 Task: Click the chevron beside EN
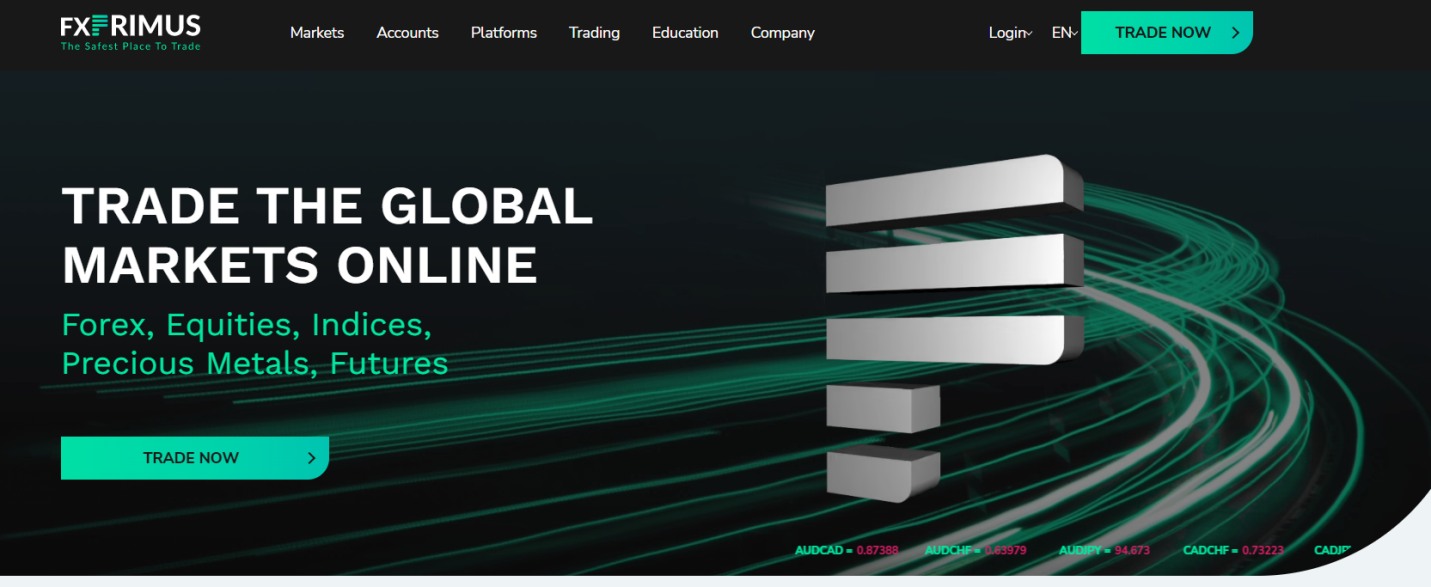click(1077, 33)
